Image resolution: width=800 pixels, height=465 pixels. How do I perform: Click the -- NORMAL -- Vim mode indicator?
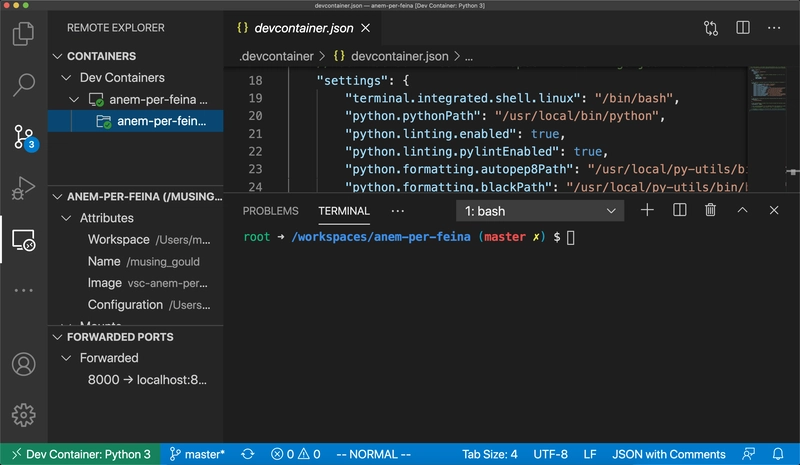tap(373, 454)
